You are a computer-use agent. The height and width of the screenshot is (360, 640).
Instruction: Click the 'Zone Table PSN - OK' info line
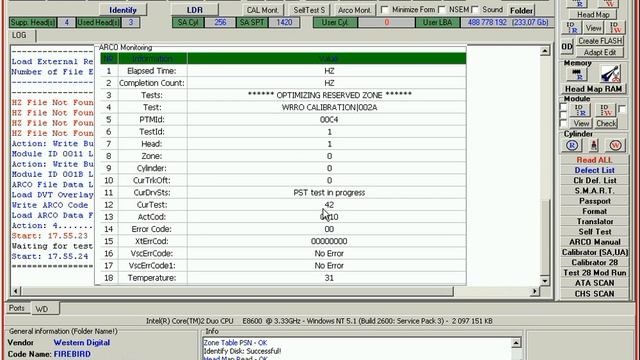[x=235, y=343]
